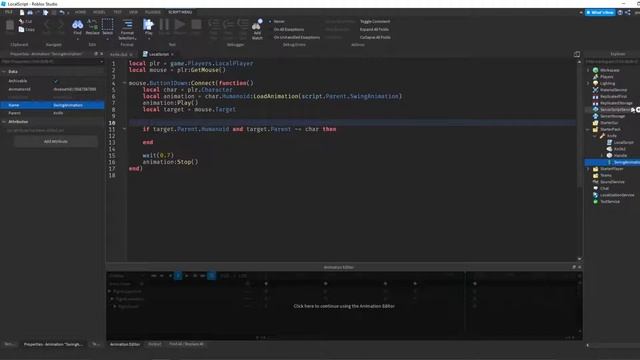Select the Knife tool in Explorer
The width and height of the screenshot is (640, 360).
click(x=611, y=136)
